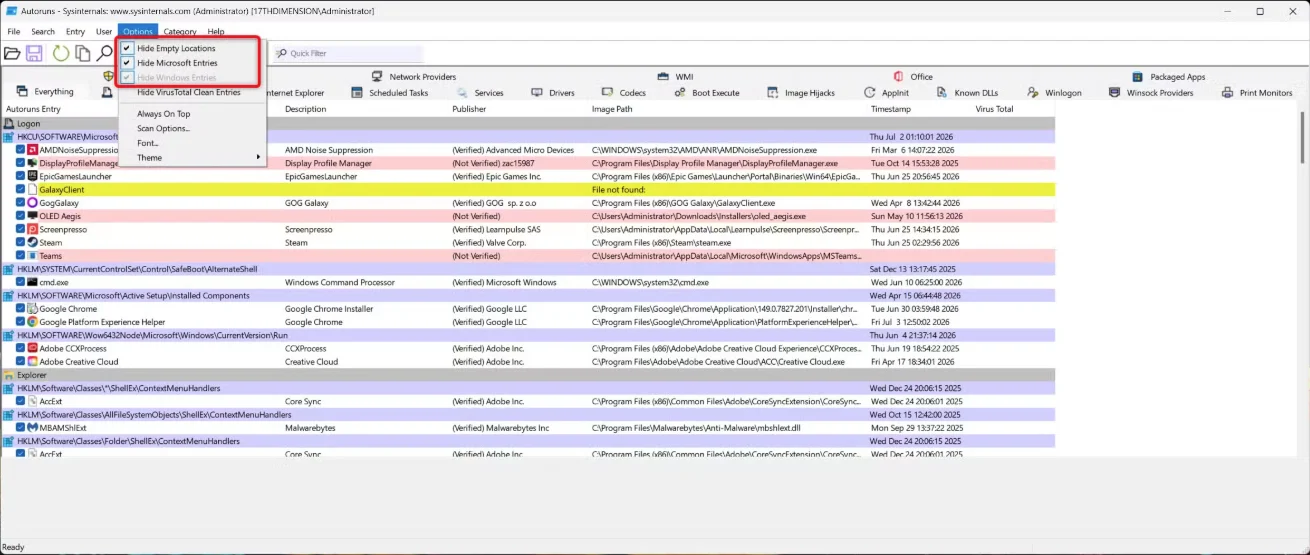
Task: Click the Scheduled Tasks tab icon
Action: coord(358,92)
